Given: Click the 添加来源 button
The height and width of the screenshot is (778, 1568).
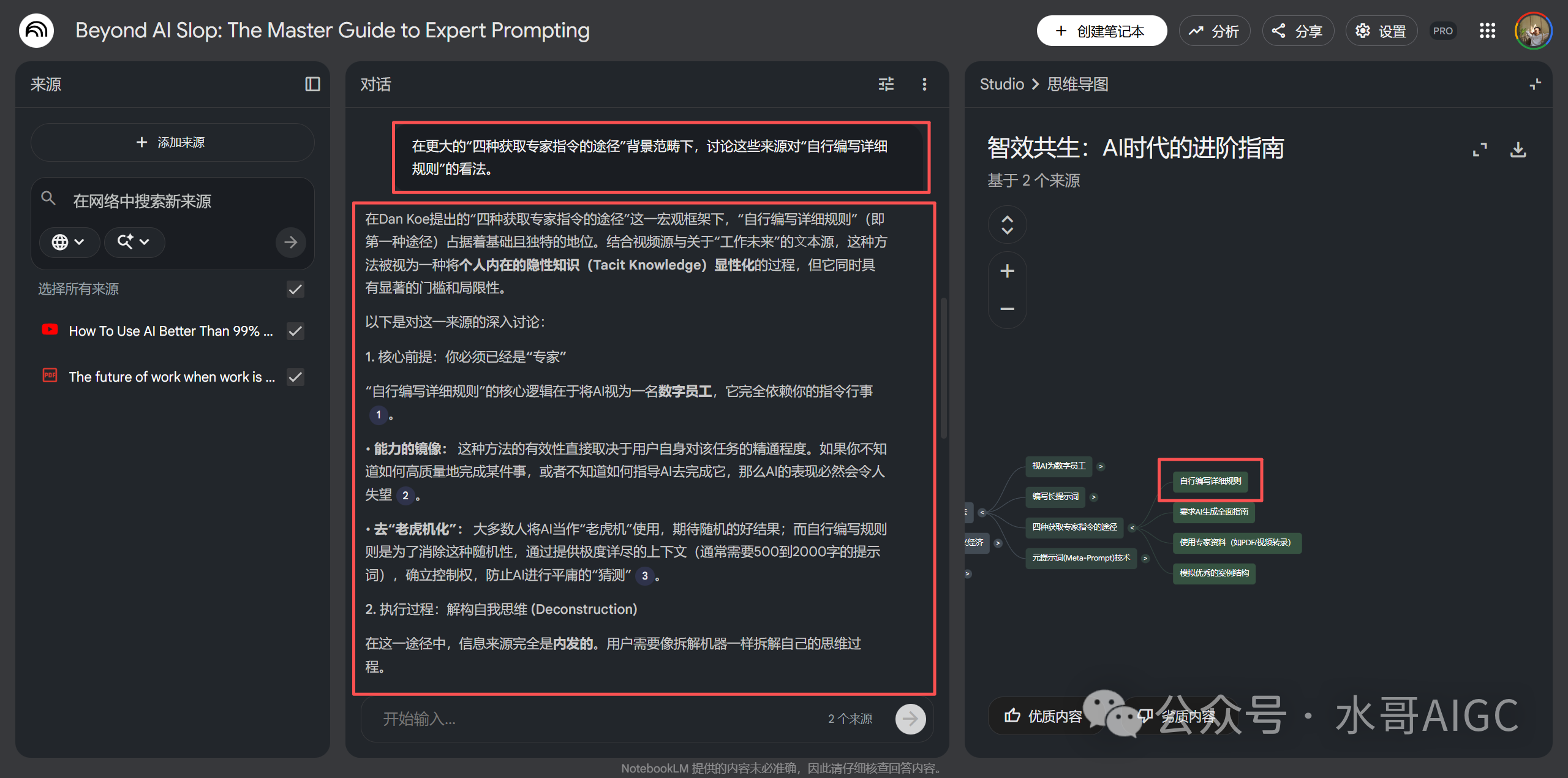Looking at the screenshot, I should (172, 142).
